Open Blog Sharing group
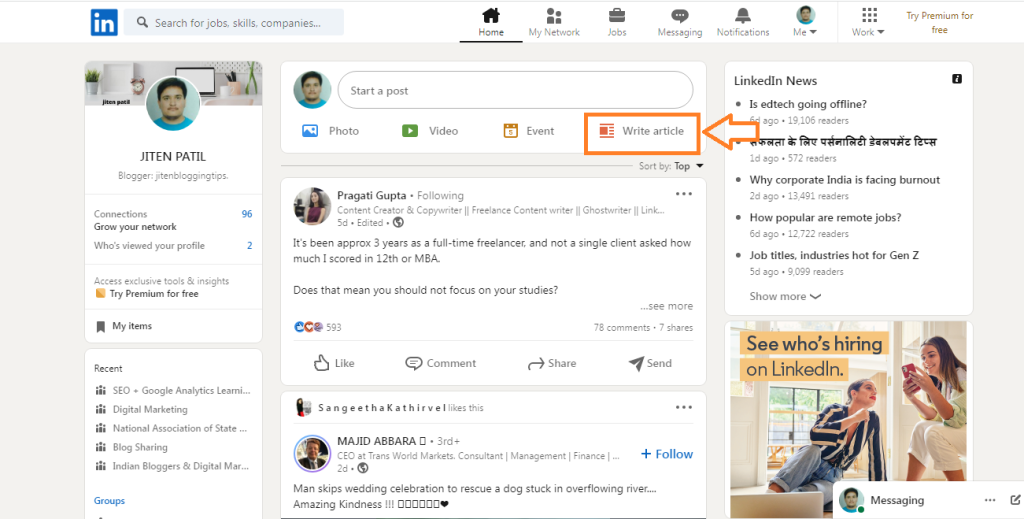Viewport: 1024px width, 519px height. click(x=132, y=447)
